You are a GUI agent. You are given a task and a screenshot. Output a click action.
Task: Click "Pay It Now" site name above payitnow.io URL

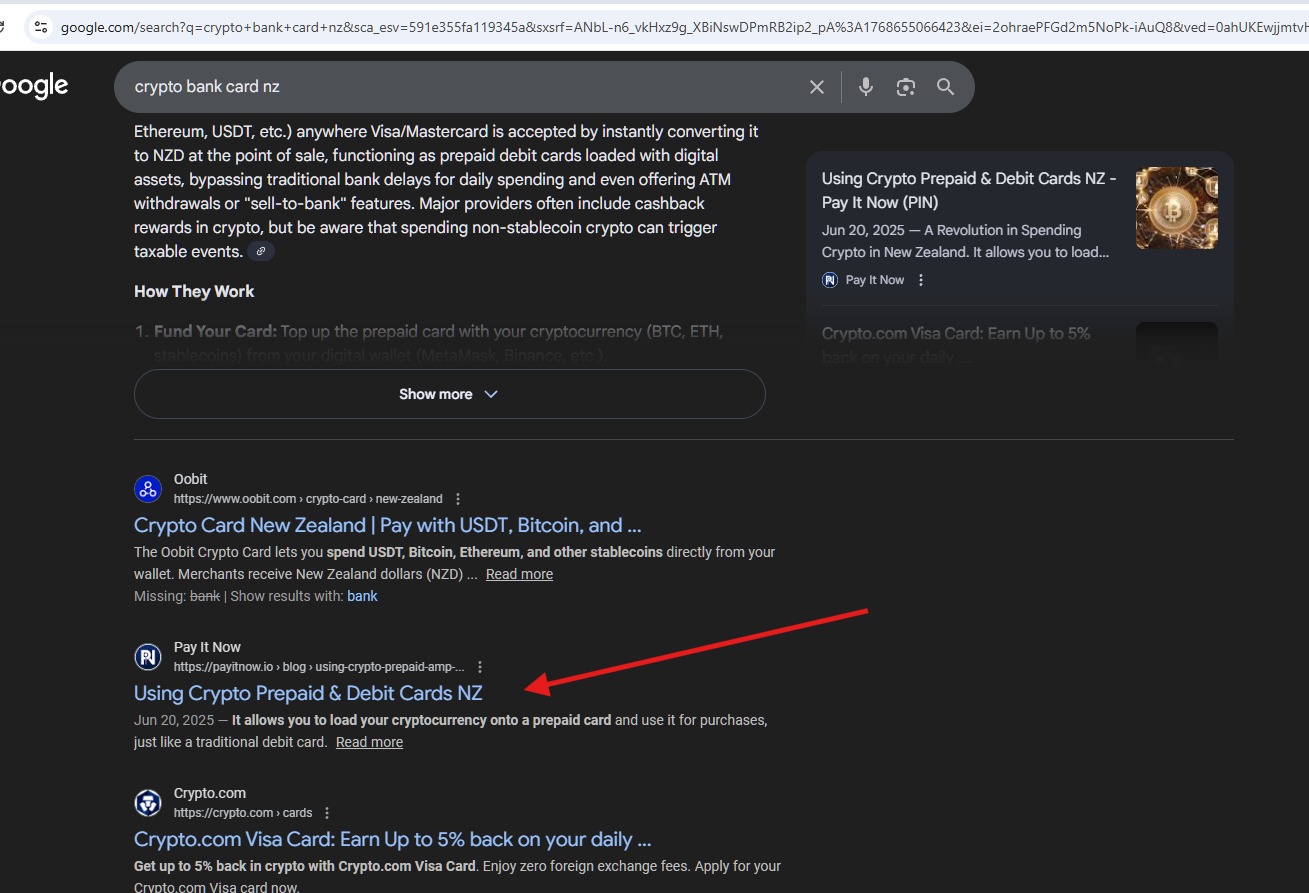(207, 647)
